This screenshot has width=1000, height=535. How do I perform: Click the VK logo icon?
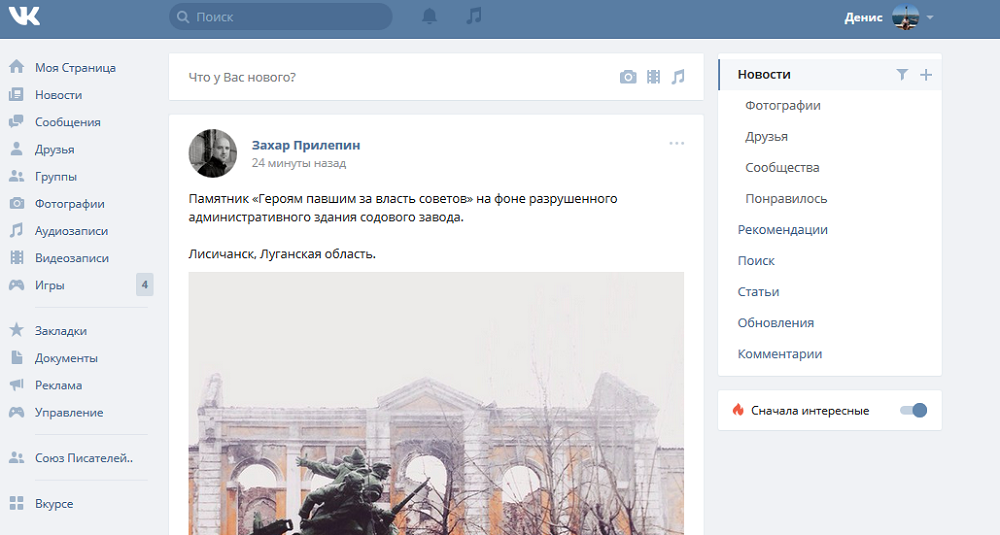(26, 17)
